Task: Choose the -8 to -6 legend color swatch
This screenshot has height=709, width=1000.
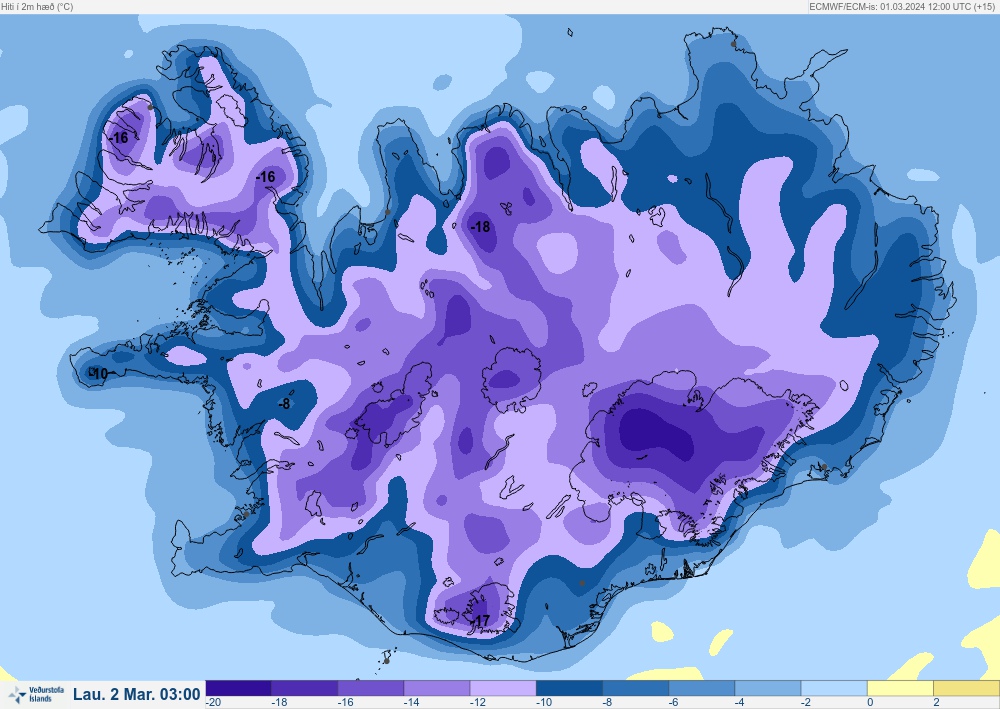Action: click(x=636, y=688)
